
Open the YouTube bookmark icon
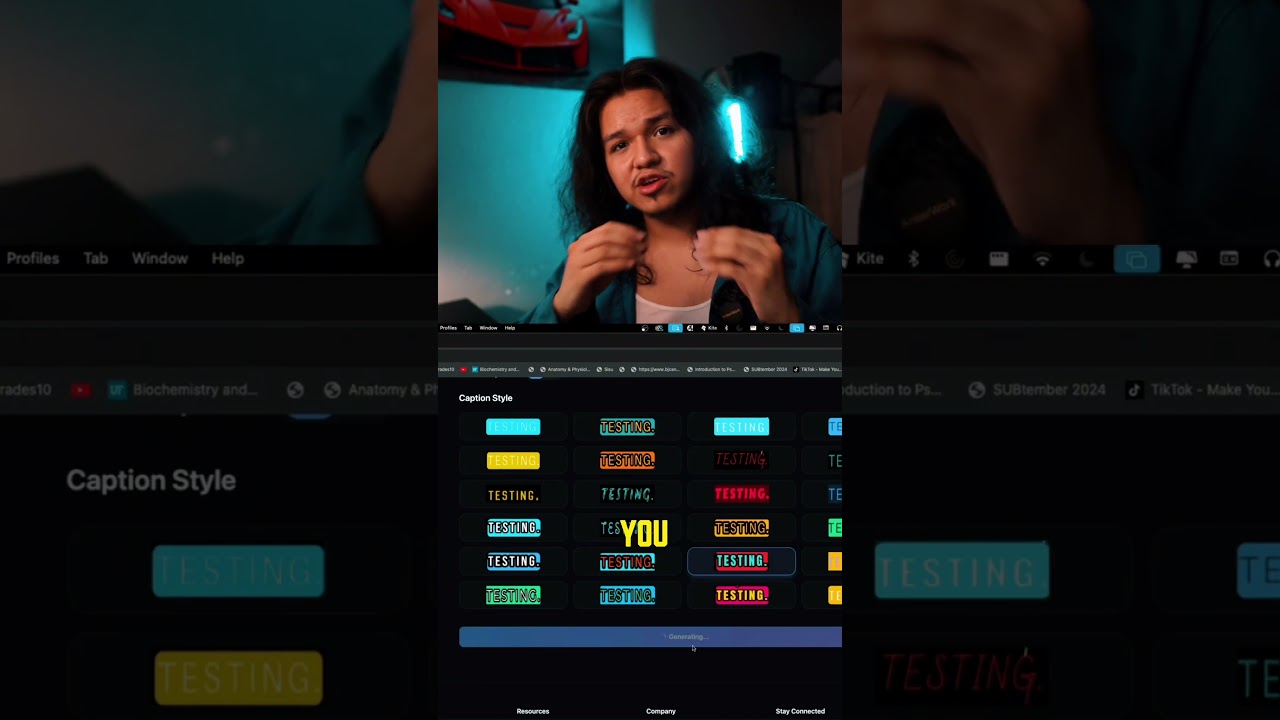(x=463, y=369)
